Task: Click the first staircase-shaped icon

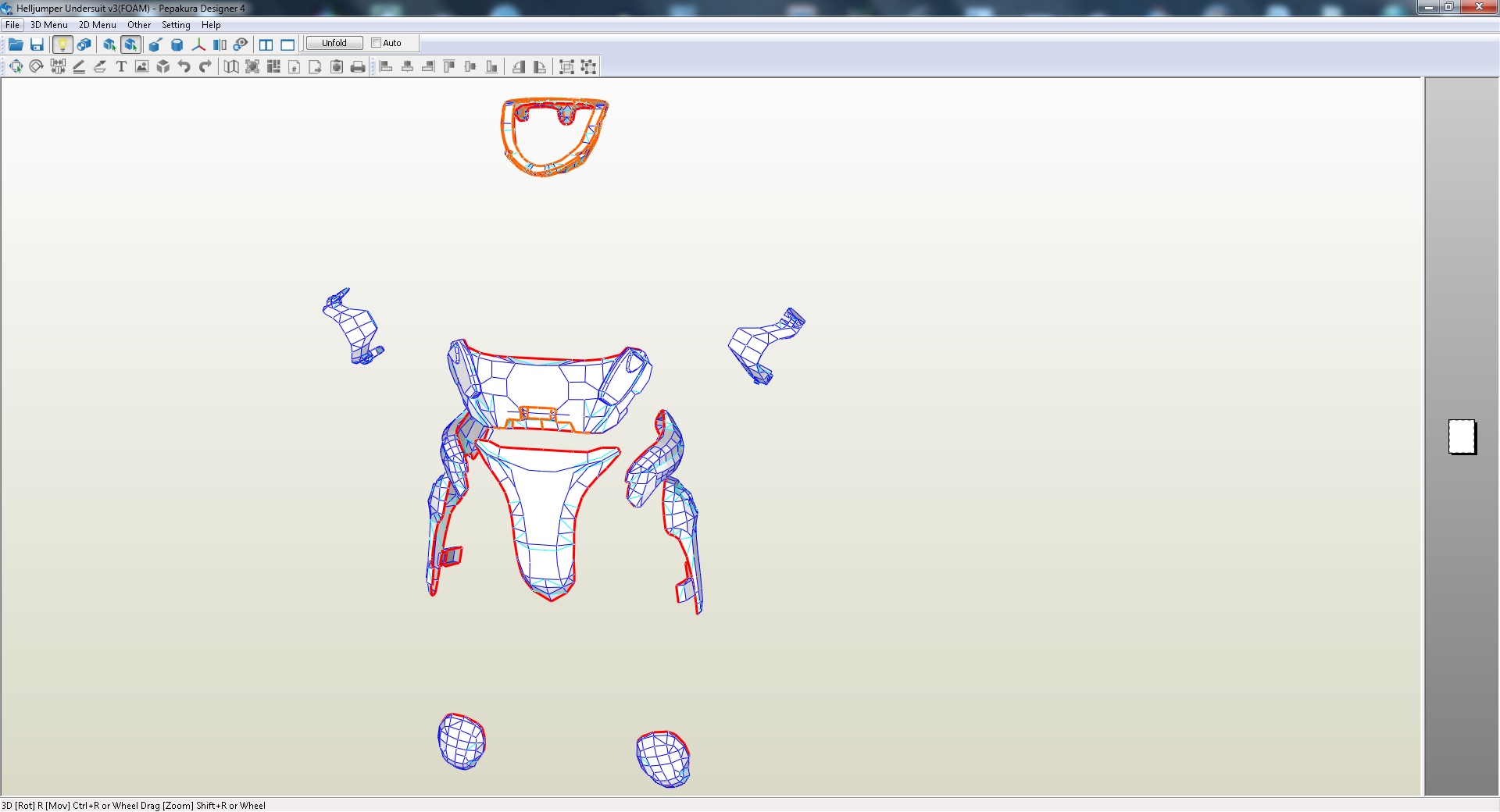Action: pyautogui.click(x=519, y=66)
